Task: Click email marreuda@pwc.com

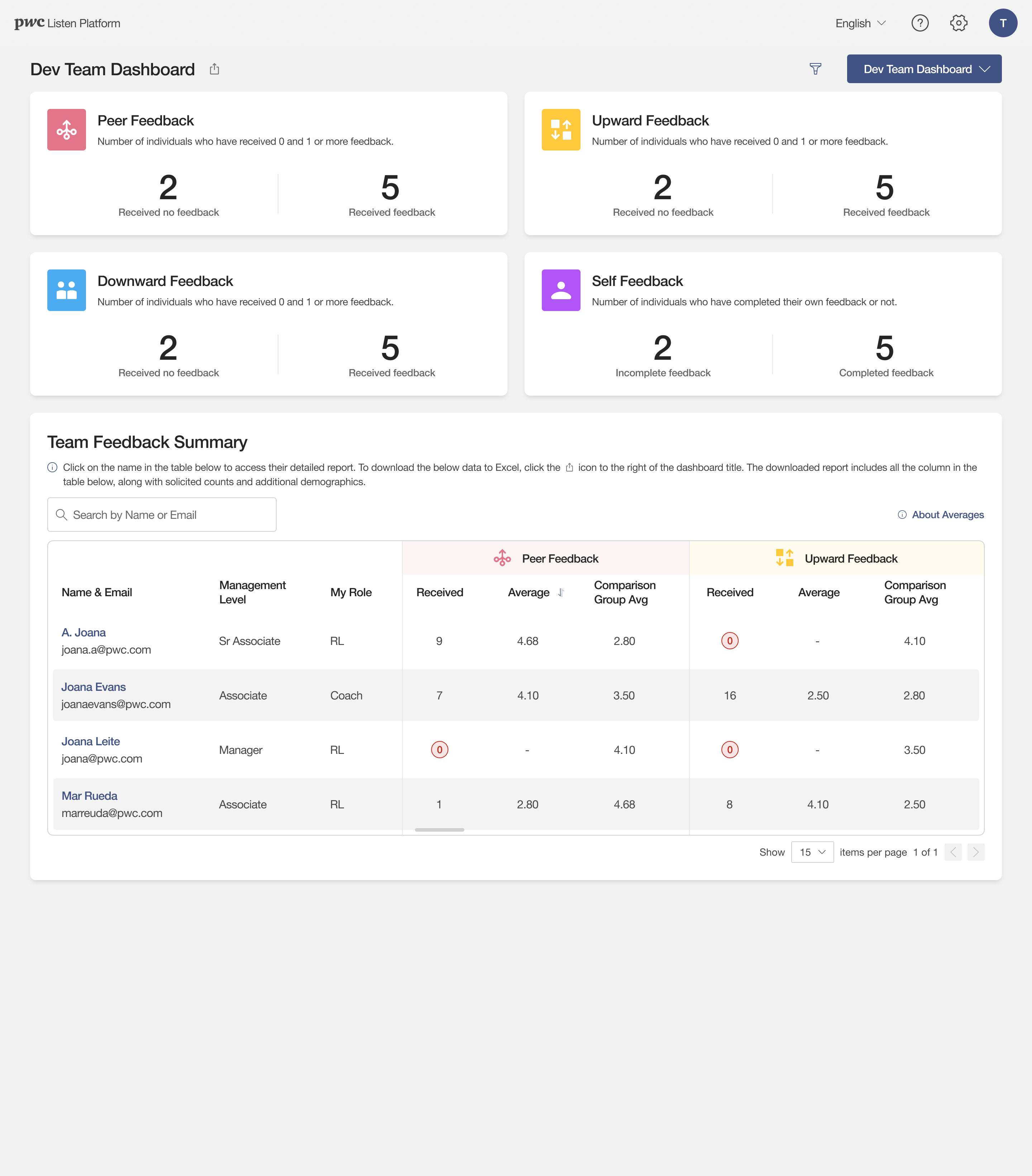Action: [112, 813]
